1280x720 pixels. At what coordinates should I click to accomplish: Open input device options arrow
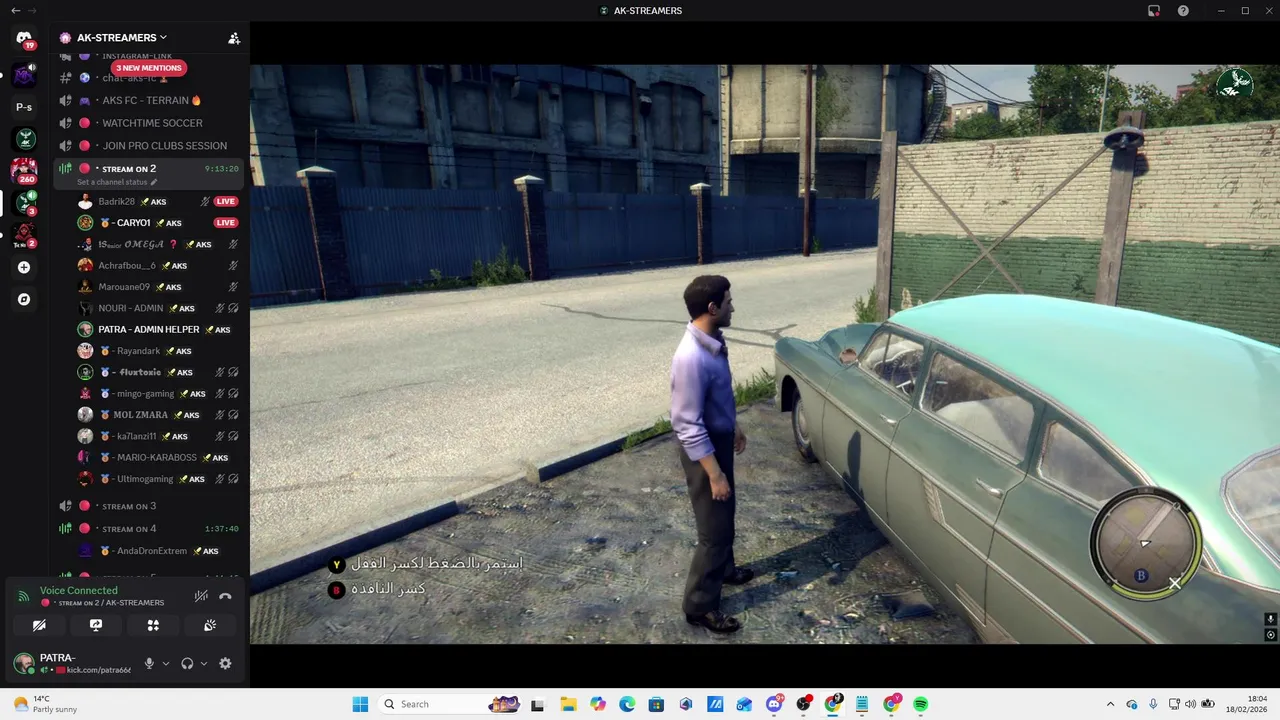(x=166, y=663)
